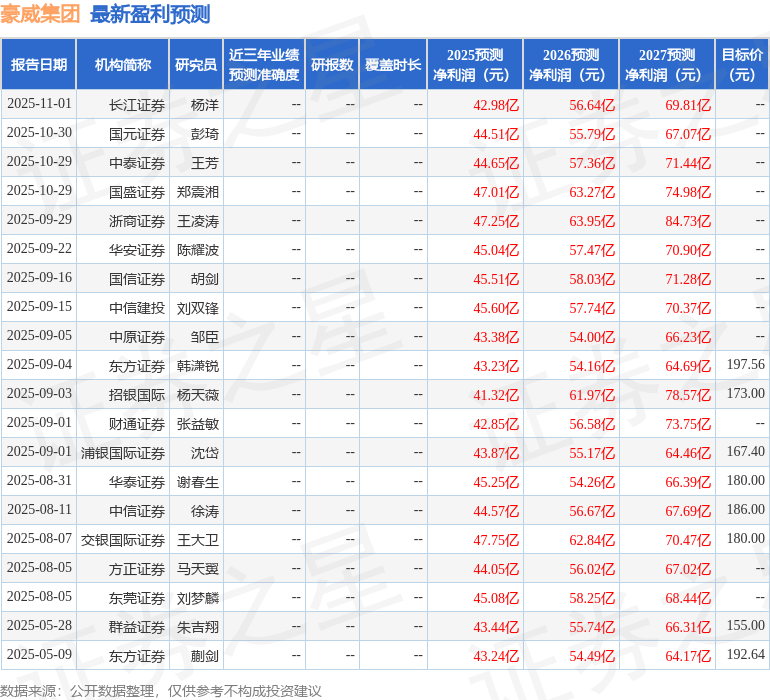The image size is (770, 700).
Task: Click 交银国际证券 institution name
Action: (x=123, y=540)
